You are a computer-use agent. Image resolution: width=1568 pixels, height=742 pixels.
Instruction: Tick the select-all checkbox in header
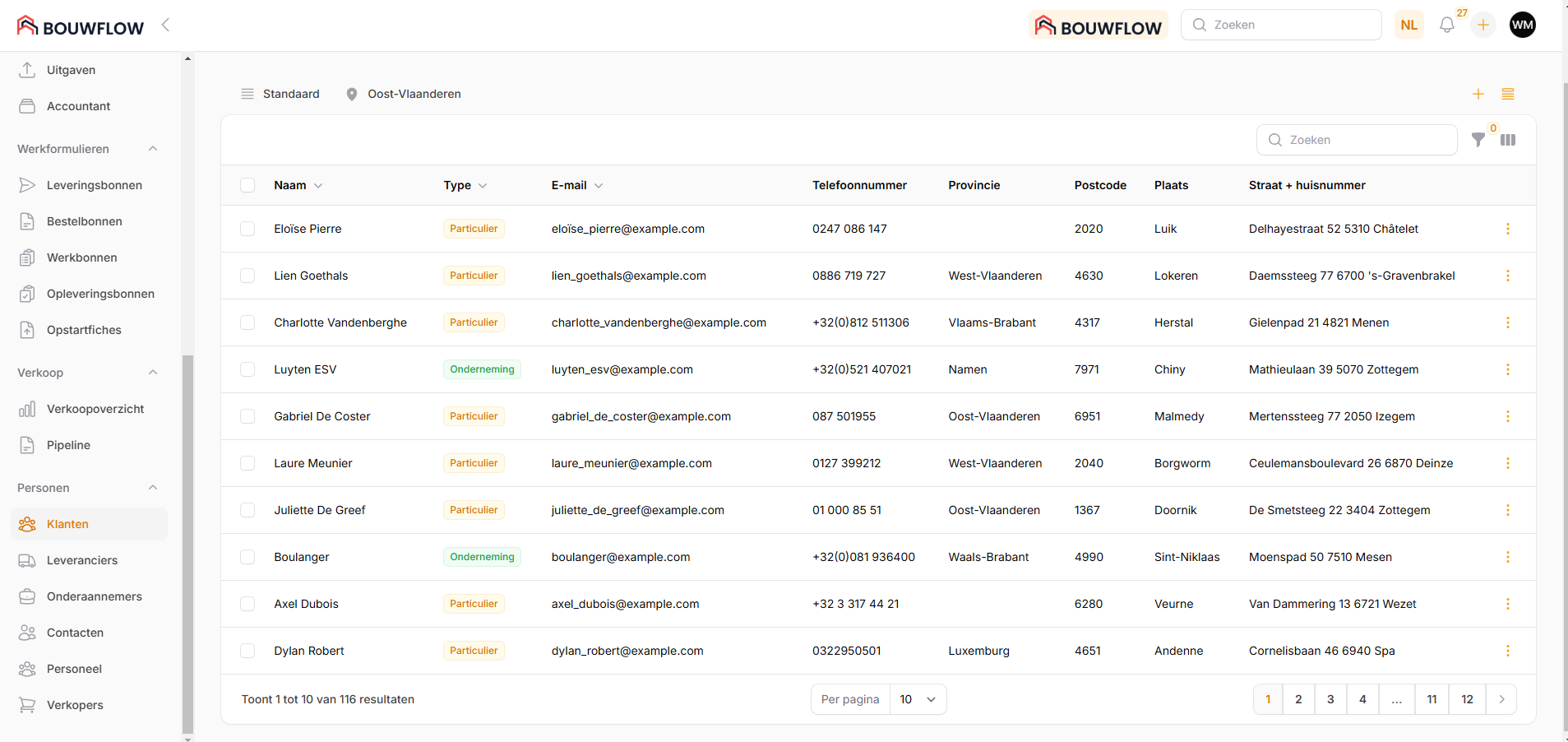[x=247, y=185]
